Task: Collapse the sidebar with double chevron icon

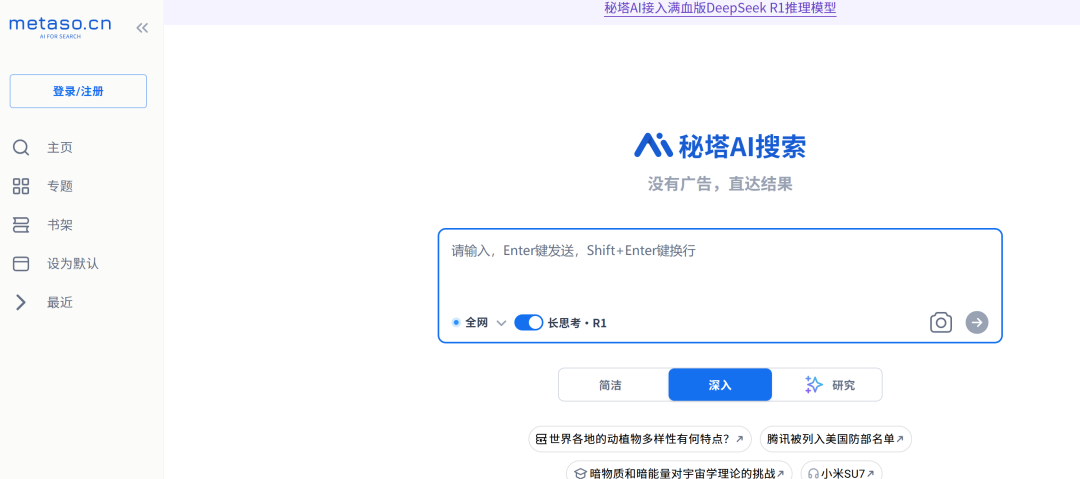Action: tap(142, 28)
